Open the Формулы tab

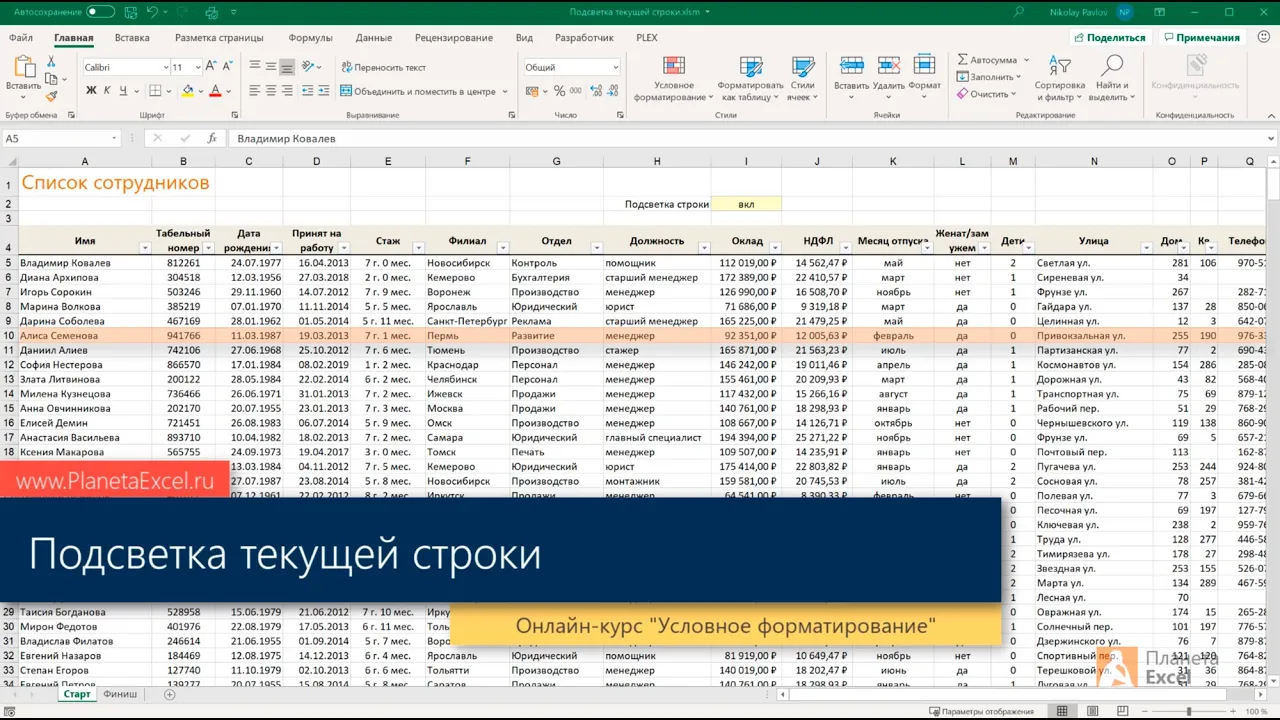[310, 38]
